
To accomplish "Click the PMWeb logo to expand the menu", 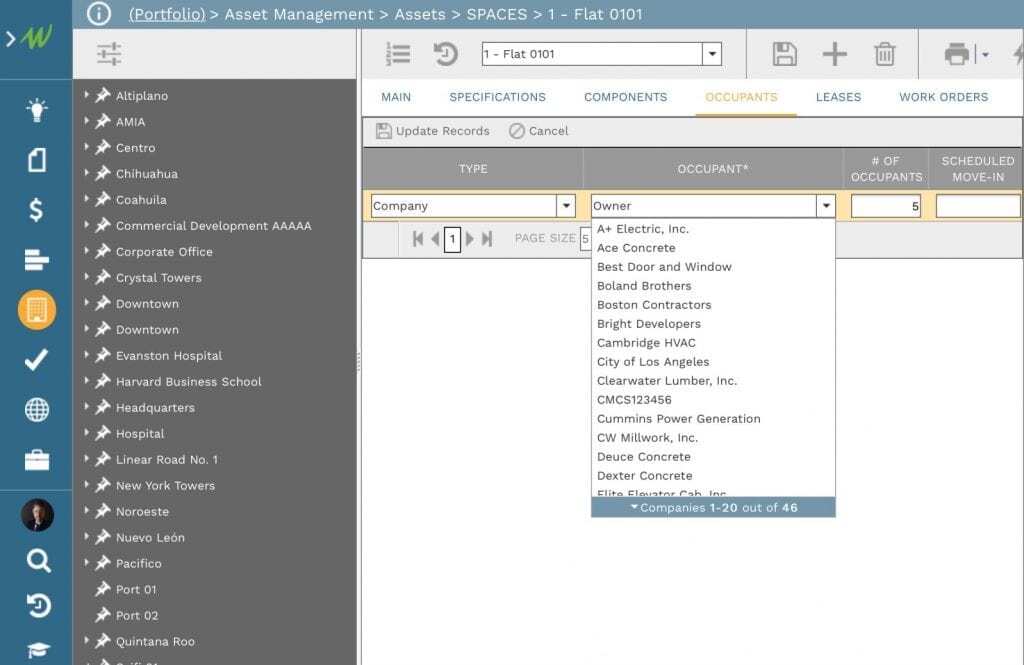I will click(36, 39).
